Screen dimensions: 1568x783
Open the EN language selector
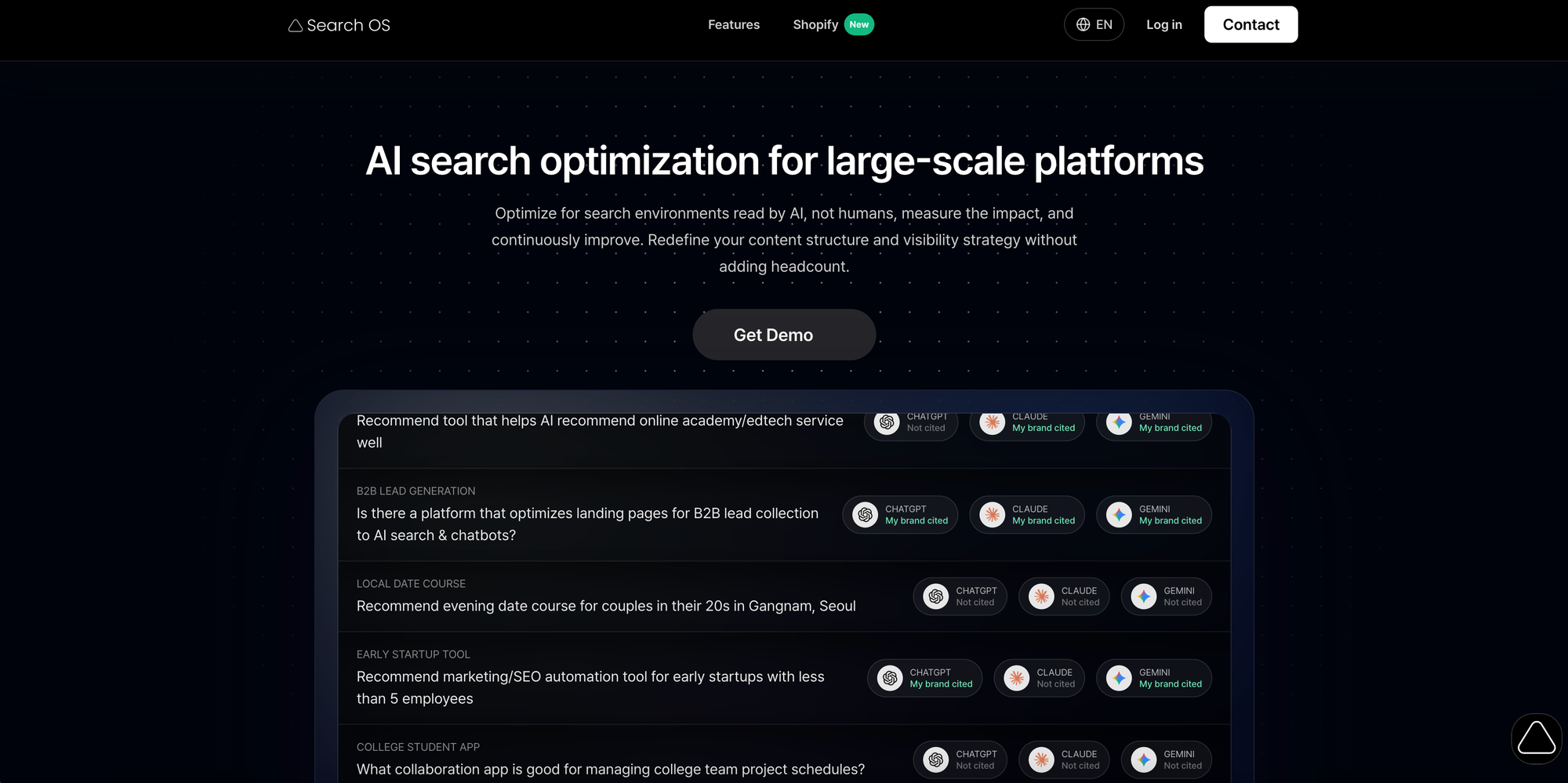coord(1094,24)
